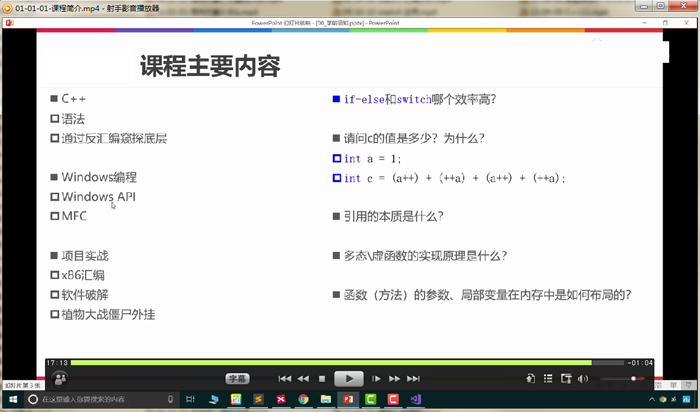Click 通过反汇编窥探底层 item
Image resolution: width=700 pixels, height=412 pixels.
tap(114, 138)
